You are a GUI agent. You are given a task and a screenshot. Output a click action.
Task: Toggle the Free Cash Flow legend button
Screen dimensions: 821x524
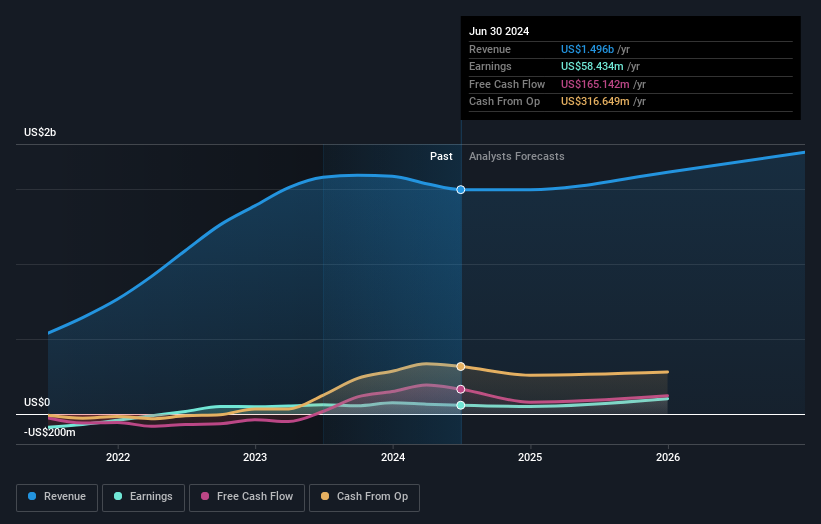coord(247,497)
